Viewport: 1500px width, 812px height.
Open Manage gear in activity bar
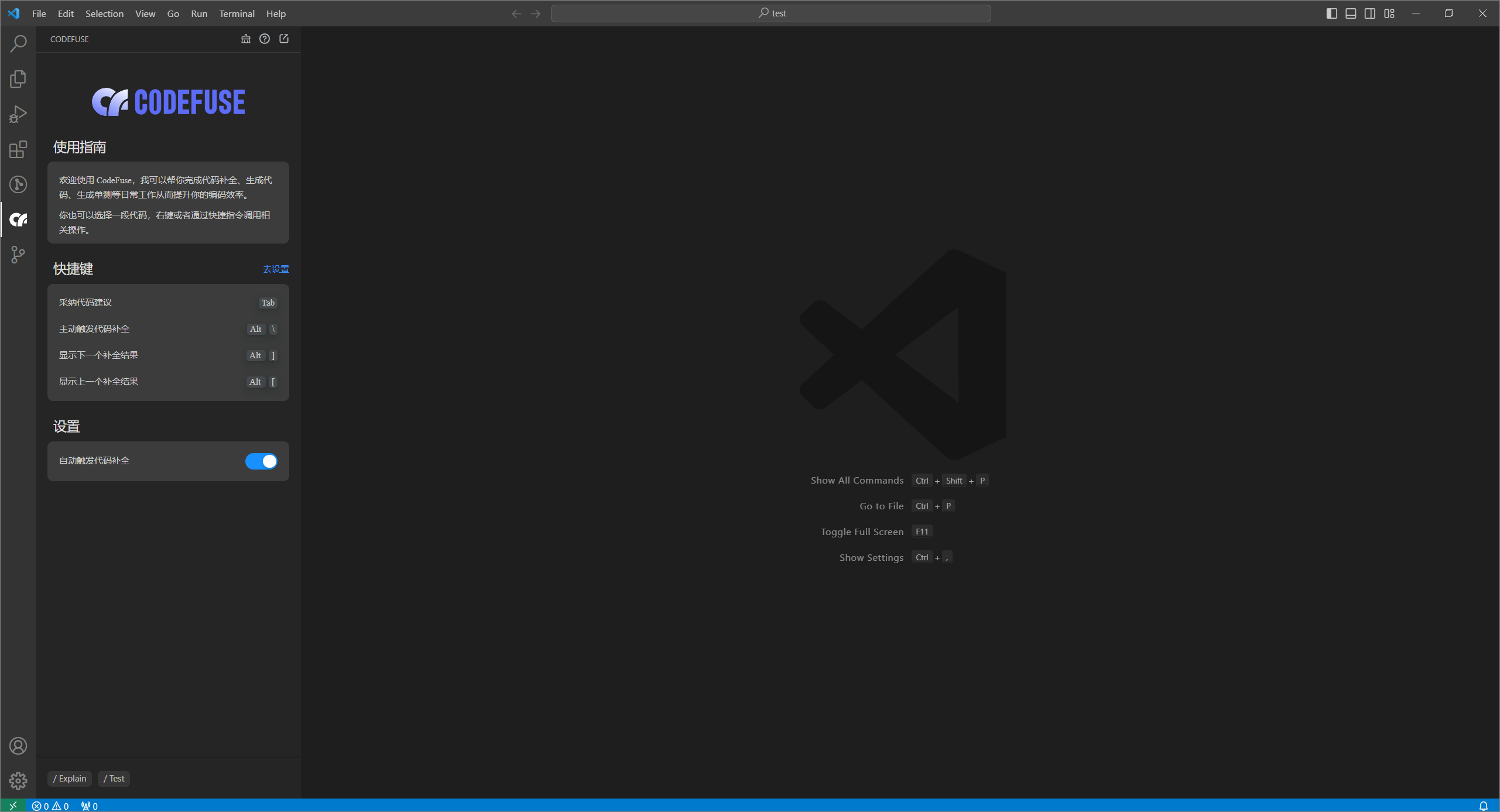pos(18,780)
